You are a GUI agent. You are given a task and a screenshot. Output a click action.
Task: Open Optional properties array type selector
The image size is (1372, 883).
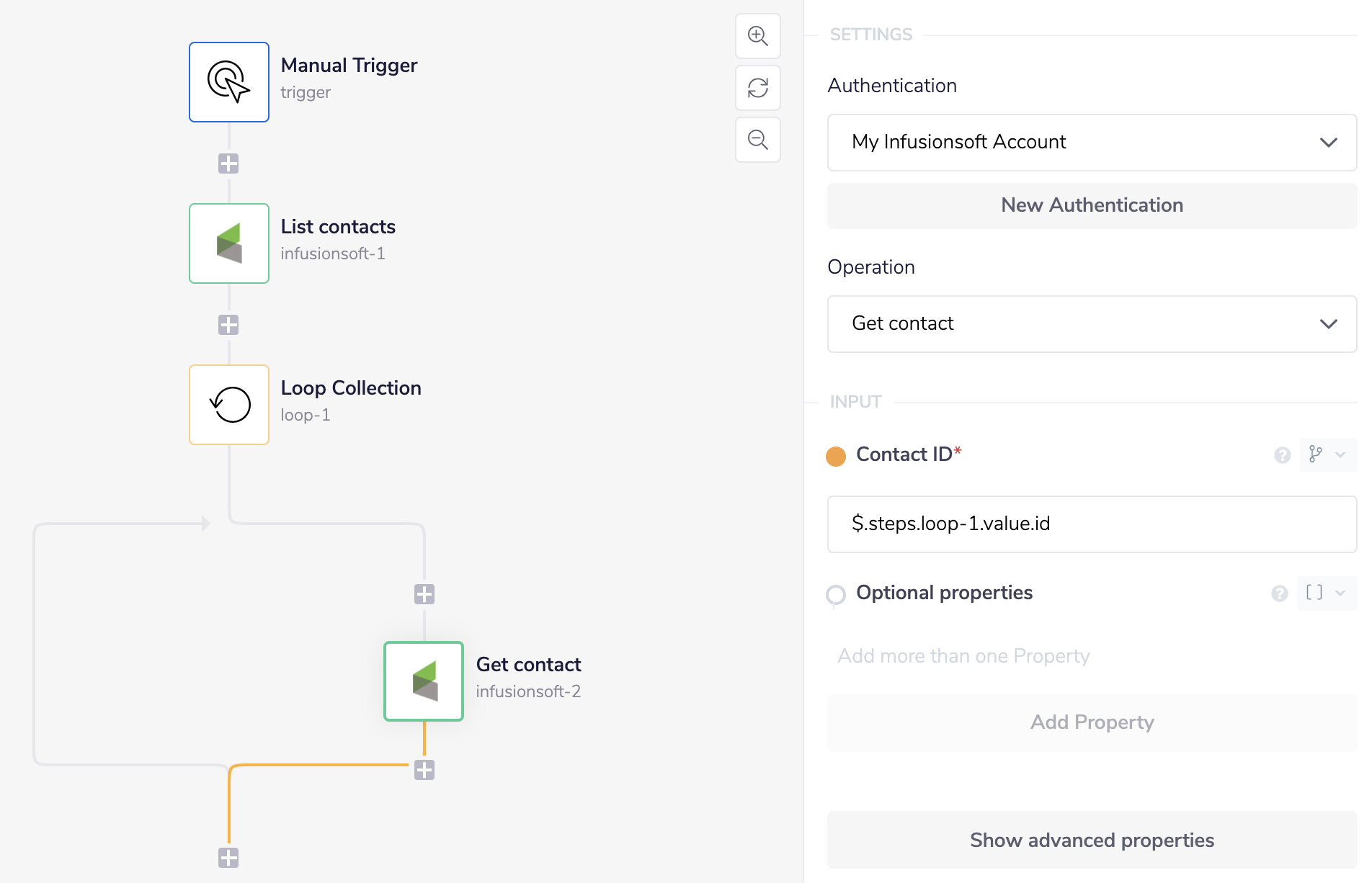(x=1325, y=593)
